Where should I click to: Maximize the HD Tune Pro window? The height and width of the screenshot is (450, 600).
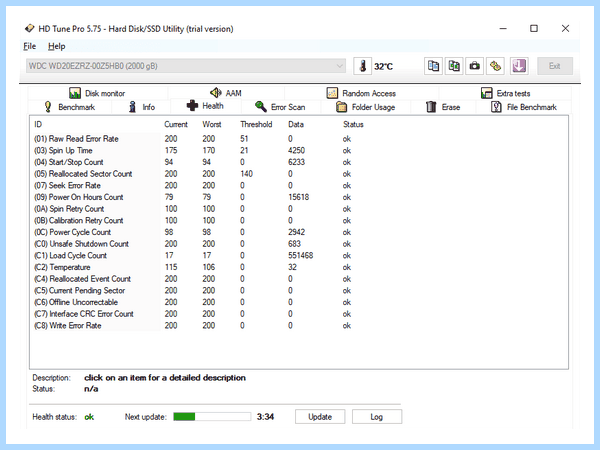[x=534, y=28]
